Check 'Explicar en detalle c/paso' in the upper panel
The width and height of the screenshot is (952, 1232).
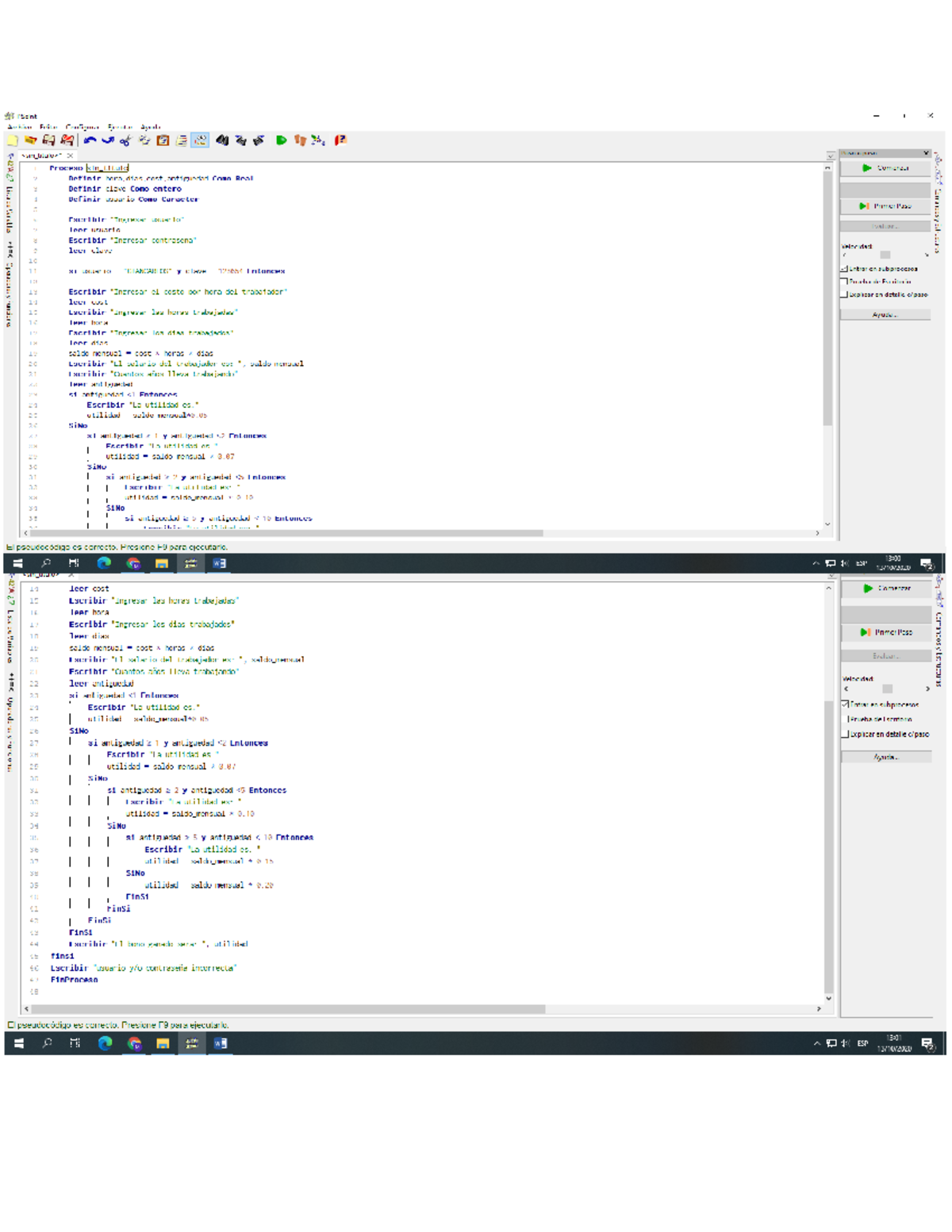coord(844,294)
